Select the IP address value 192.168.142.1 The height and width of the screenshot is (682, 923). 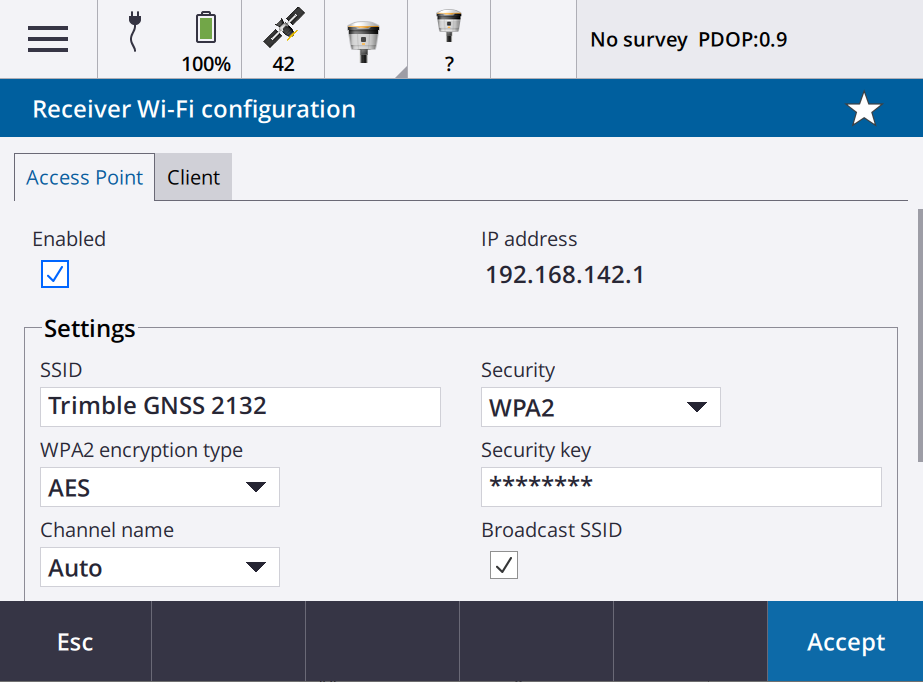pos(565,275)
